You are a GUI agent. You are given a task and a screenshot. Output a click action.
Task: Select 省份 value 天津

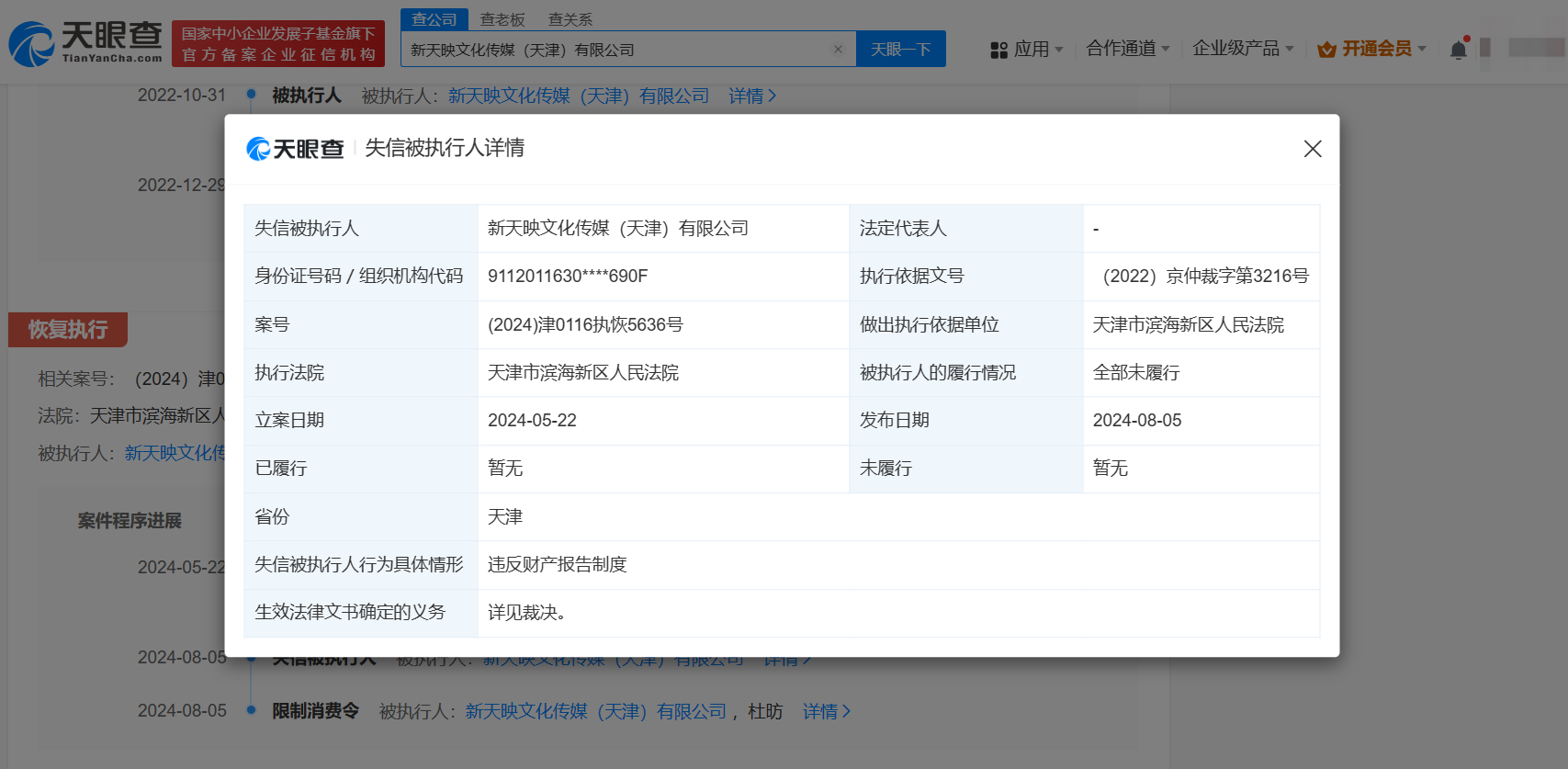505,516
